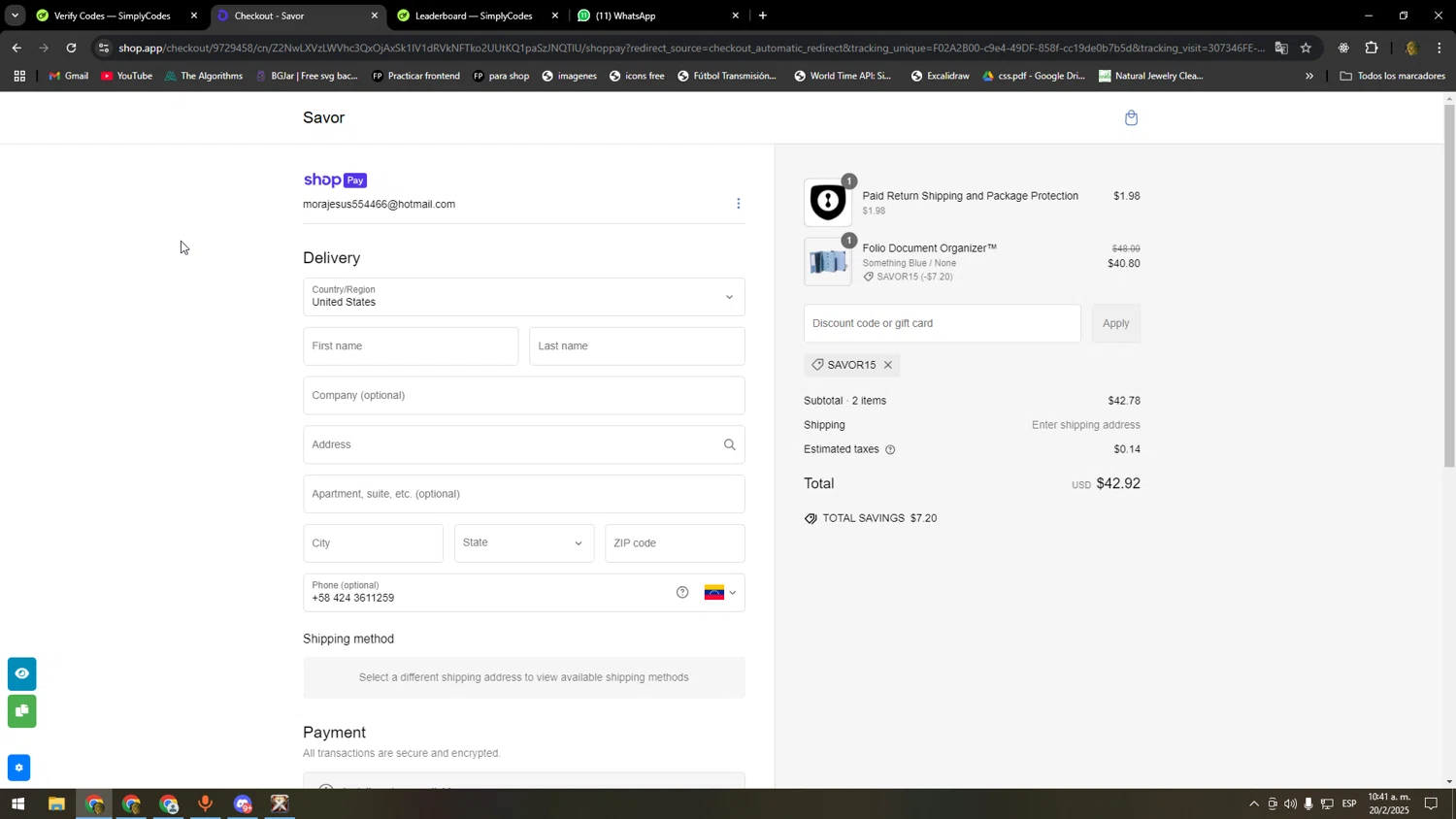This screenshot has width=1456, height=819.
Task: Open a new browser tab
Action: [x=763, y=16]
